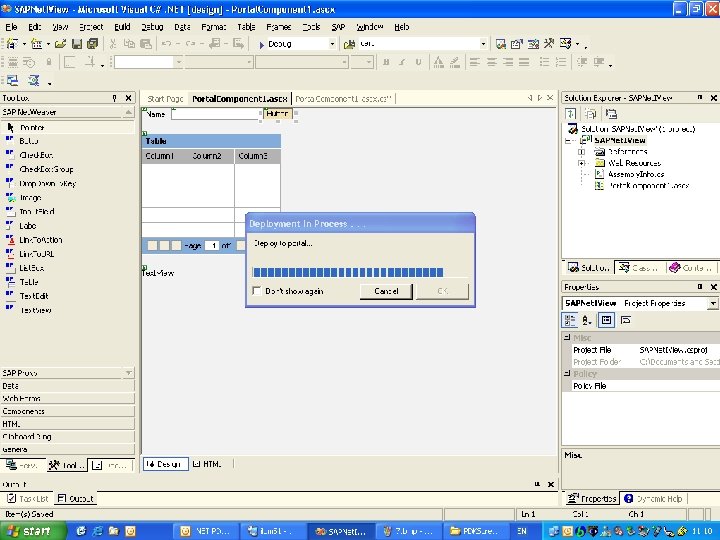Check the Don't show again checkbox

257,291
